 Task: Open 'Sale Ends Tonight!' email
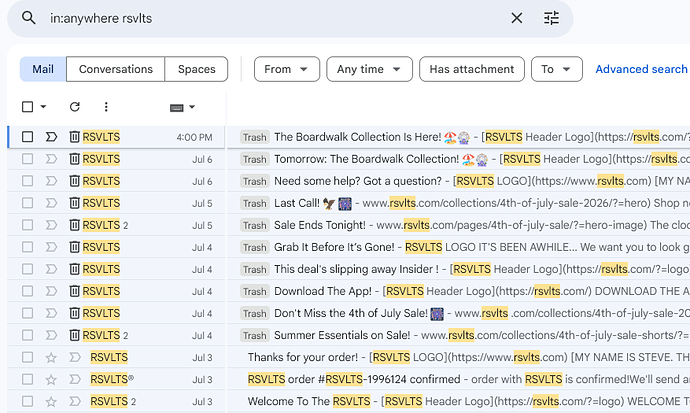[x=319, y=225]
